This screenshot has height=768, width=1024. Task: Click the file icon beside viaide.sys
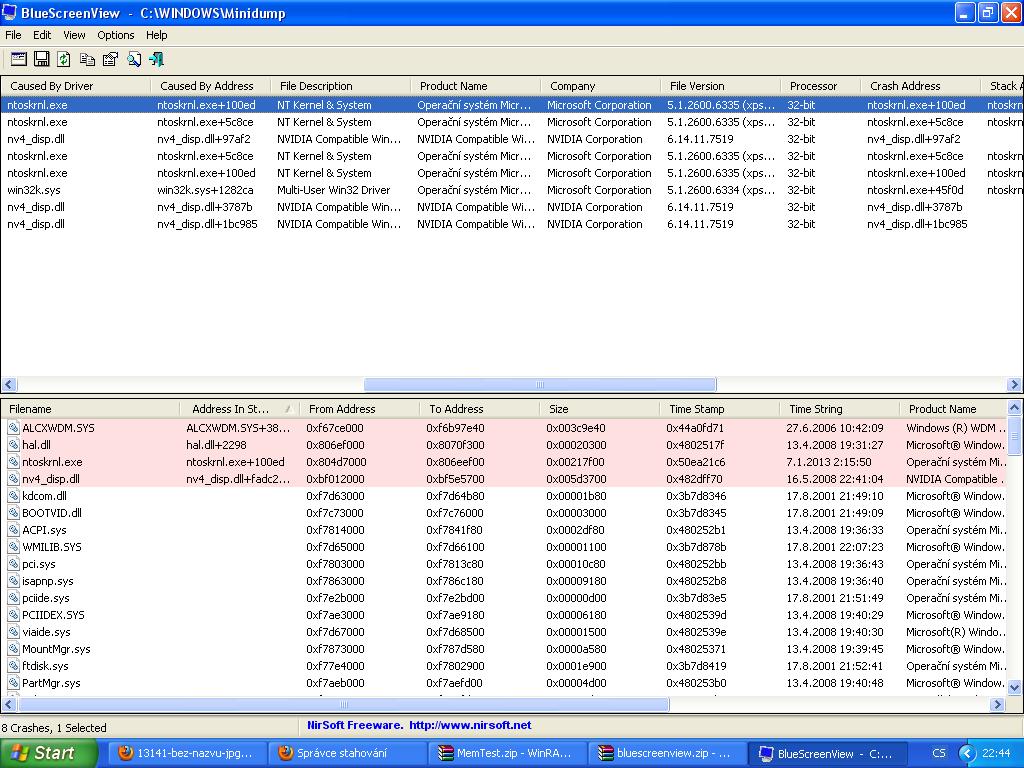click(x=13, y=632)
